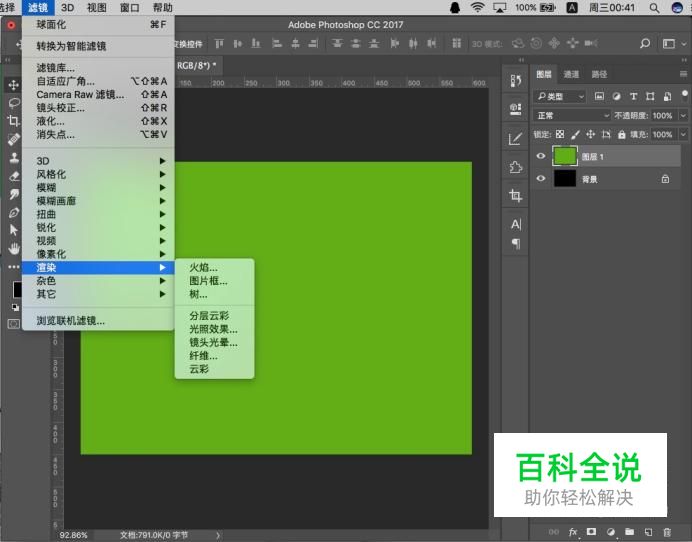Open the 不透明度 opacity dropdown arrow
This screenshot has height=542, width=692.
pyautogui.click(x=683, y=115)
